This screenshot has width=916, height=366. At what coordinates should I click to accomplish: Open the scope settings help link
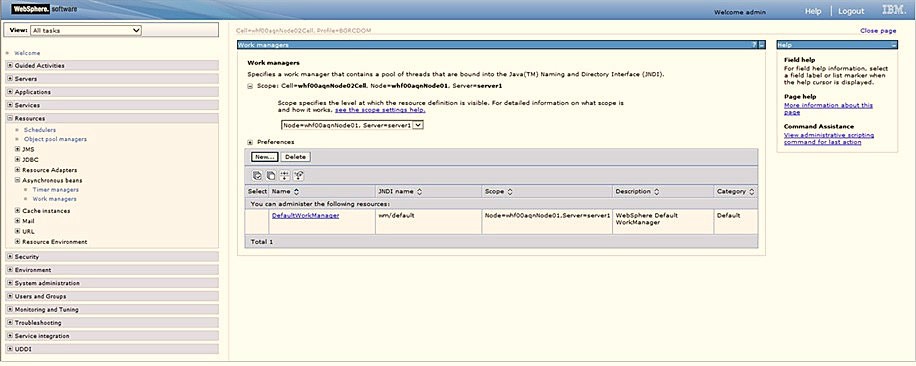point(380,110)
